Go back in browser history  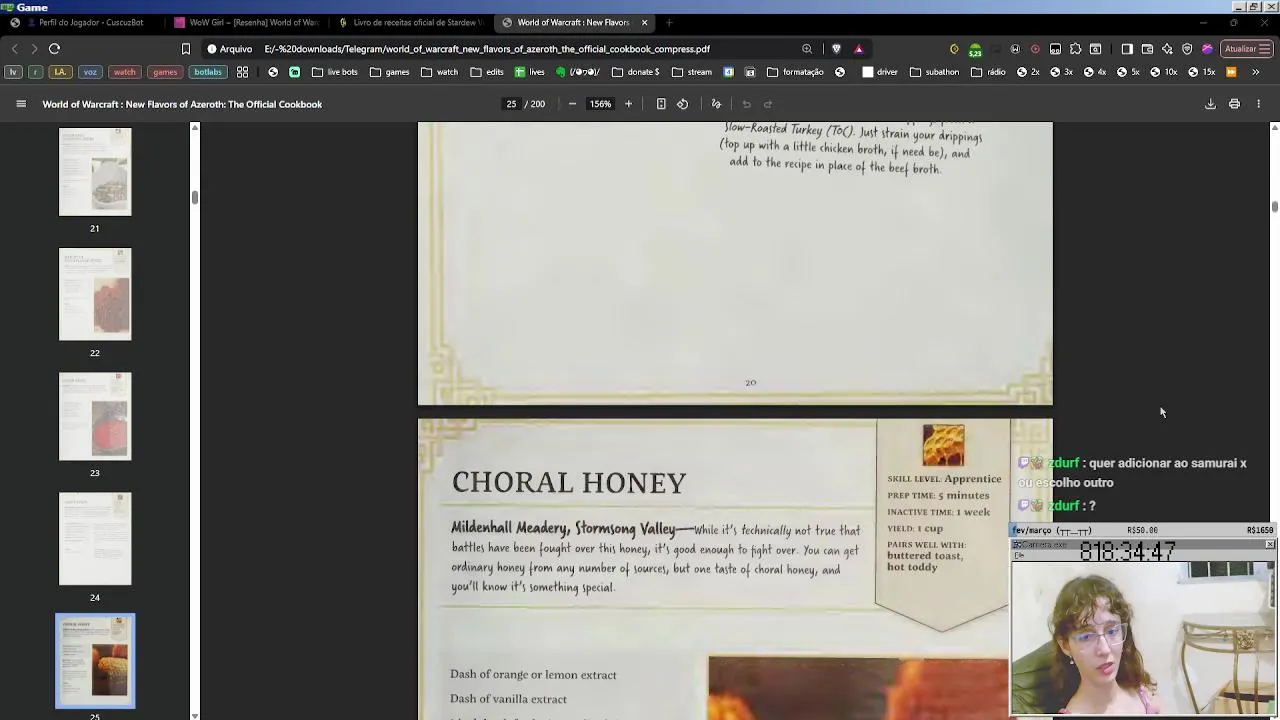(x=14, y=48)
